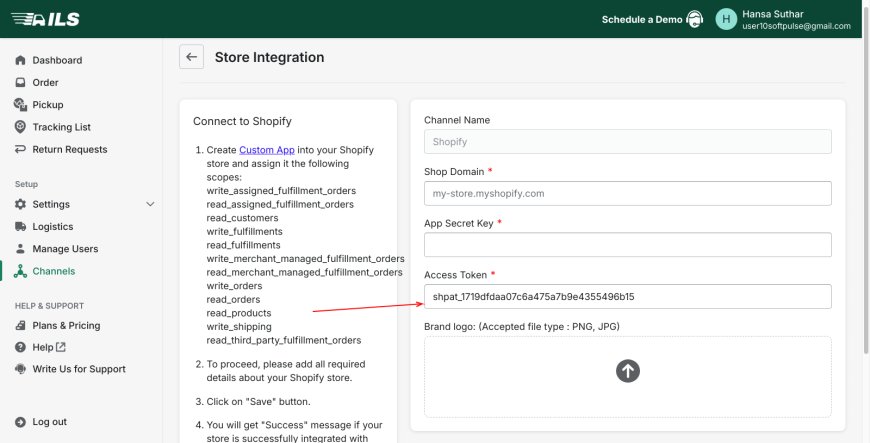Open the Return Requests menu item
This screenshot has height=443, width=870.
pyautogui.click(x=70, y=149)
